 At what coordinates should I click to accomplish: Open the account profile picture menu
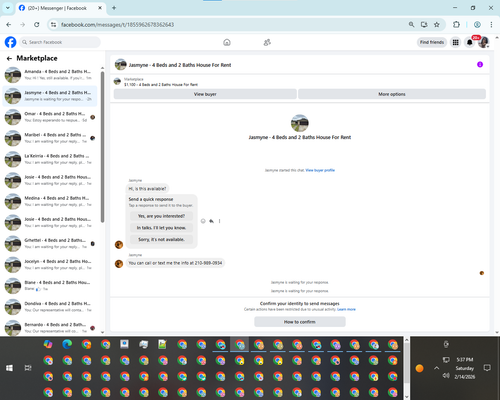(483, 42)
